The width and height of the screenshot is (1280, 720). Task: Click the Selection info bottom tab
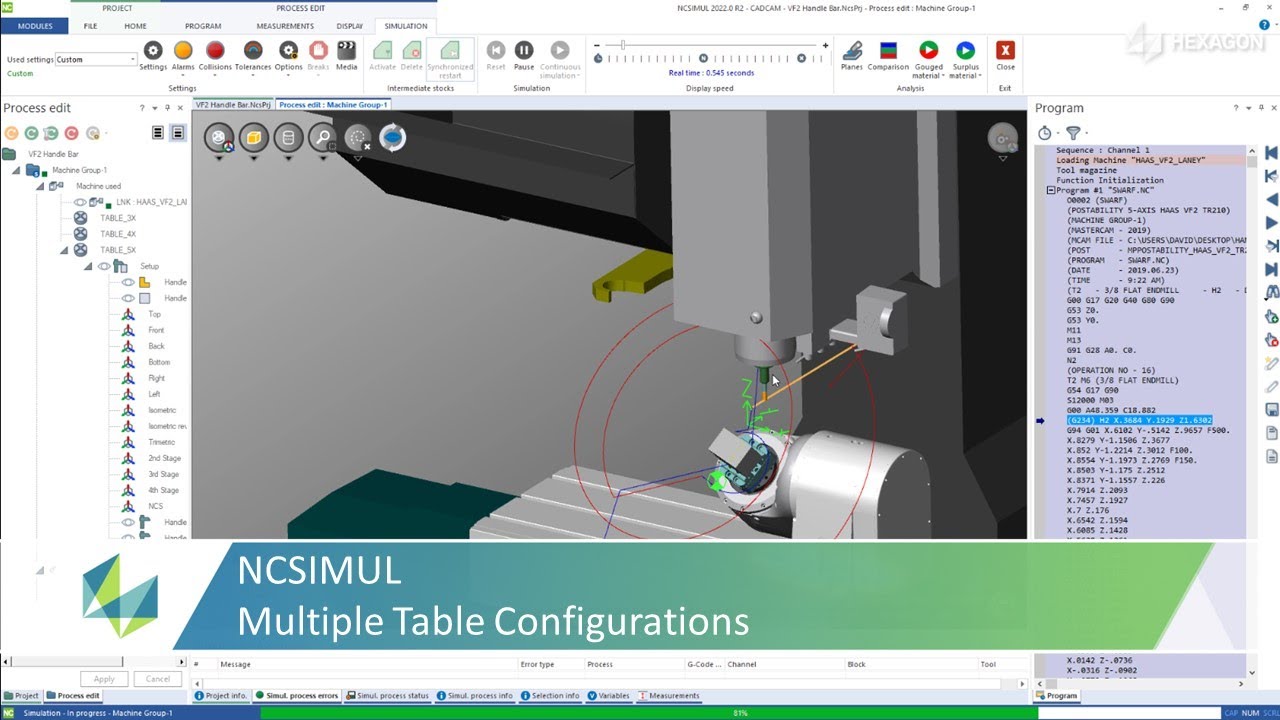coord(550,696)
